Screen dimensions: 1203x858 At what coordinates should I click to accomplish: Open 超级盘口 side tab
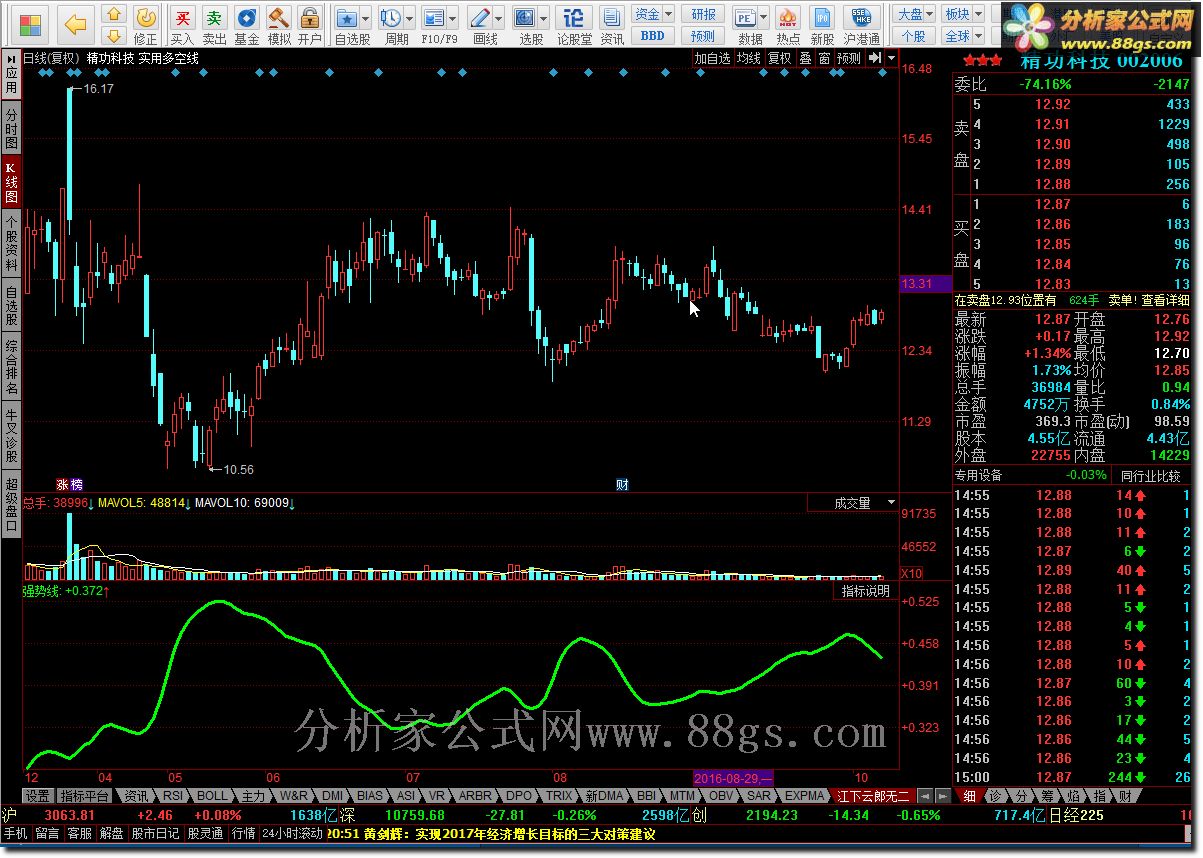coord(11,506)
